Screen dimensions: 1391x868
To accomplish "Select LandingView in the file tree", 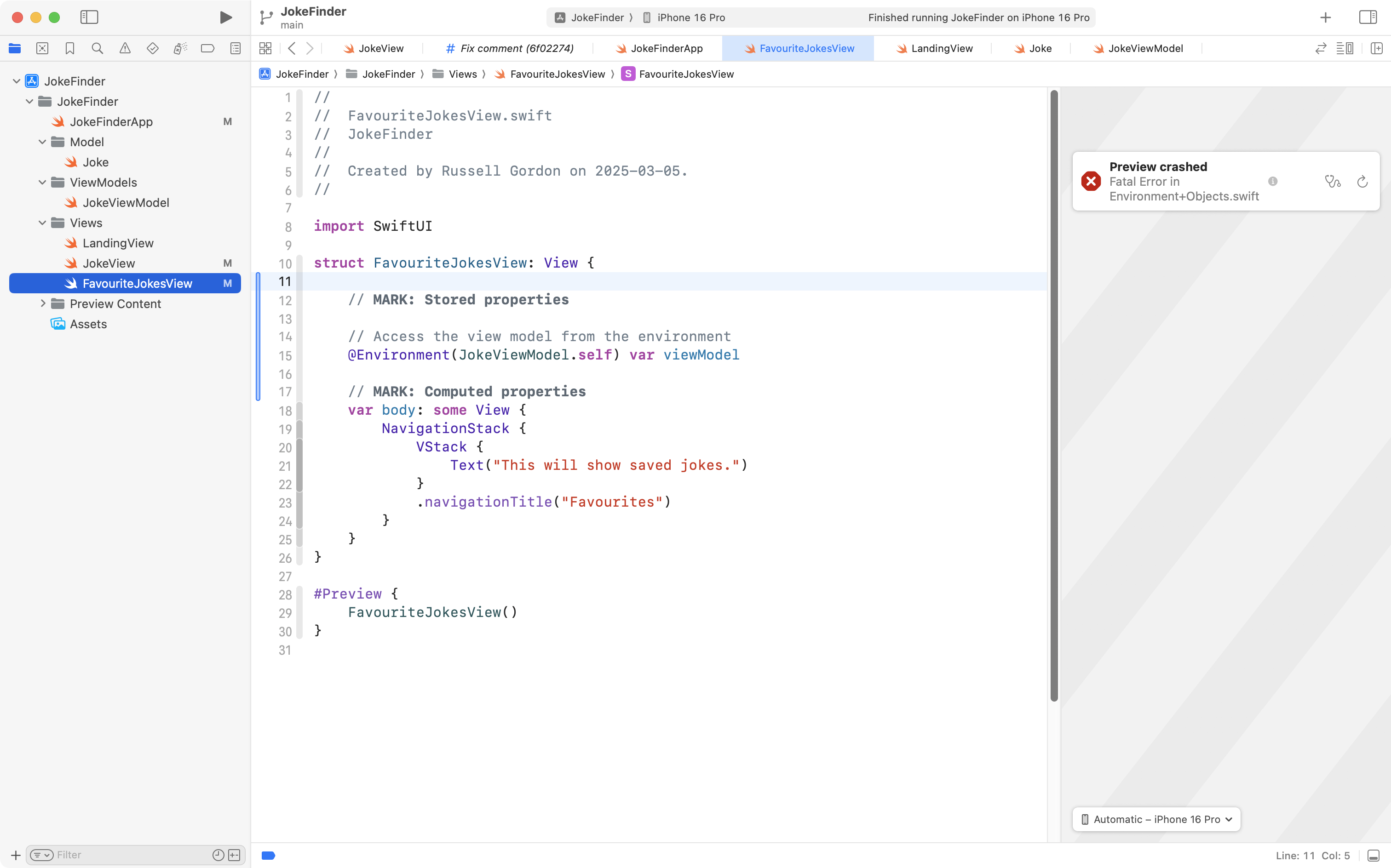I will point(118,243).
